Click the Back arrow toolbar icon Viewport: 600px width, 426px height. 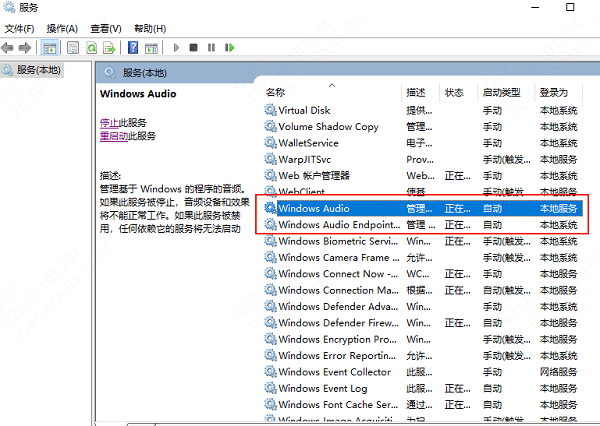tap(7, 48)
